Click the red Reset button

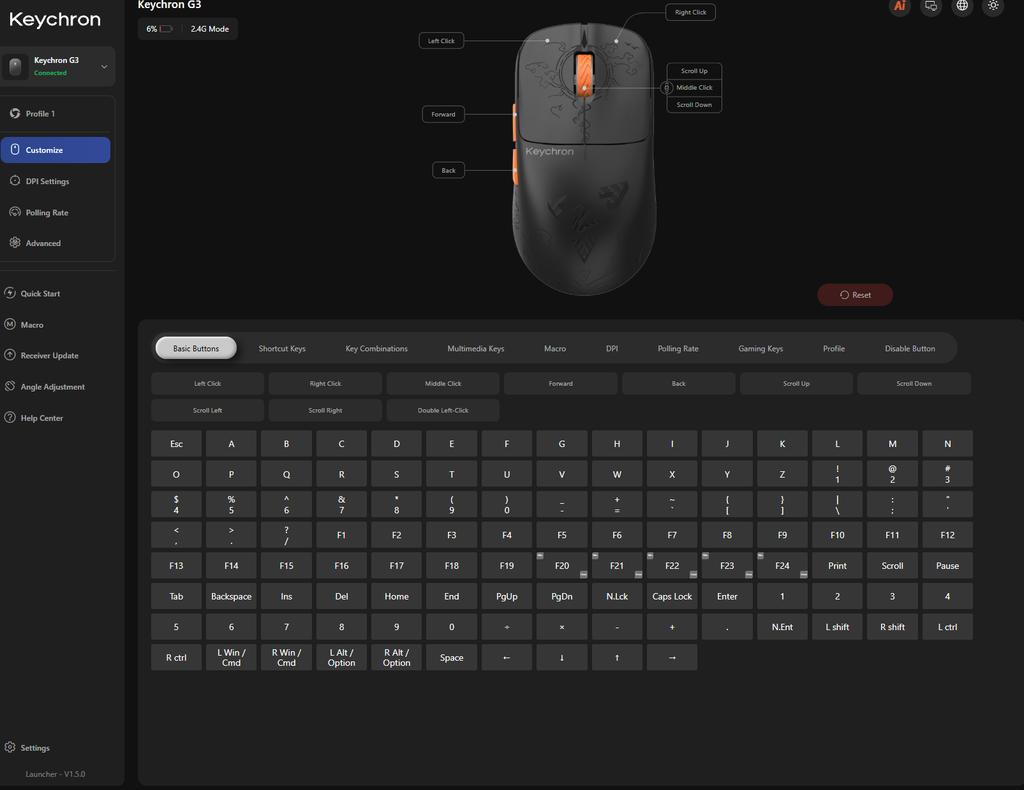[x=855, y=295]
